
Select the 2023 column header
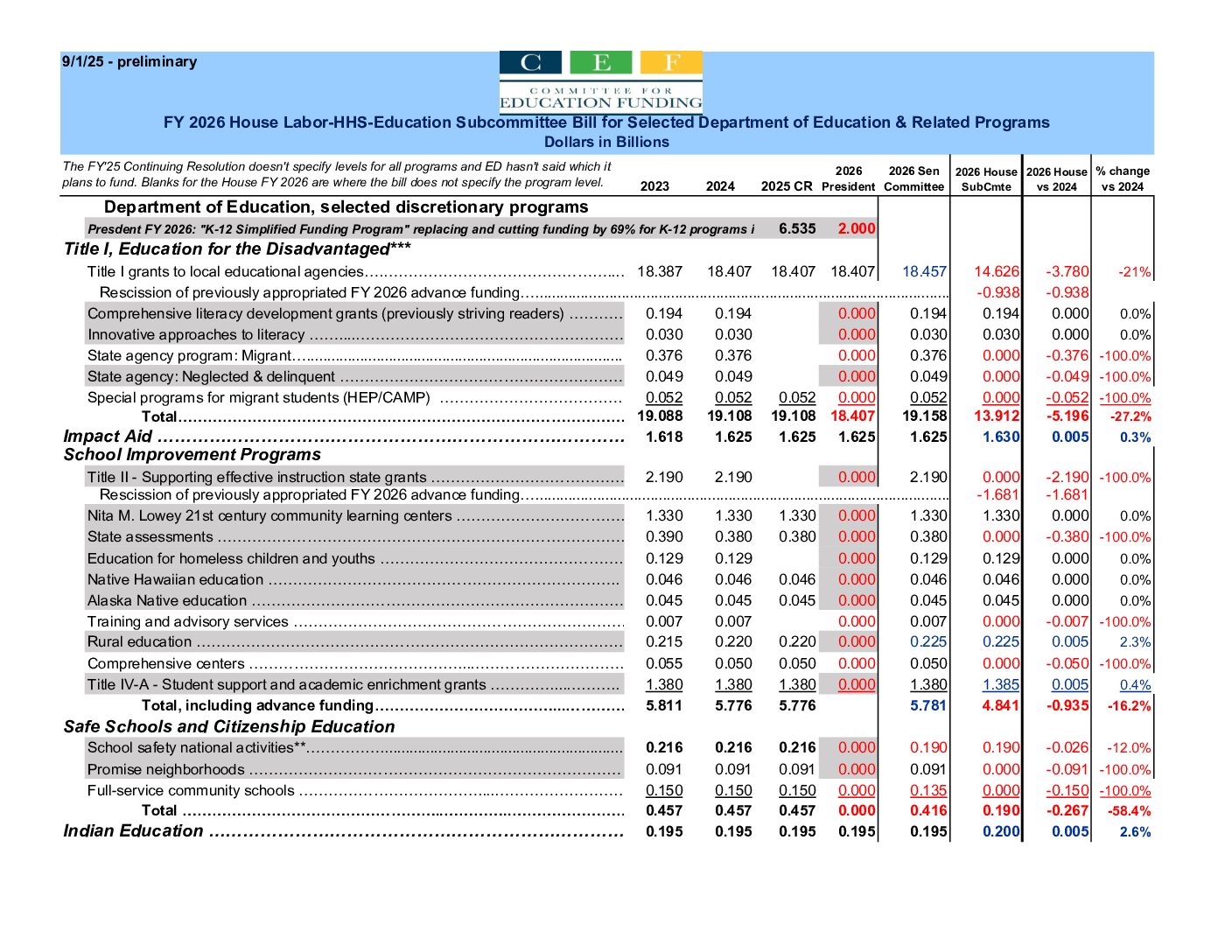(655, 186)
